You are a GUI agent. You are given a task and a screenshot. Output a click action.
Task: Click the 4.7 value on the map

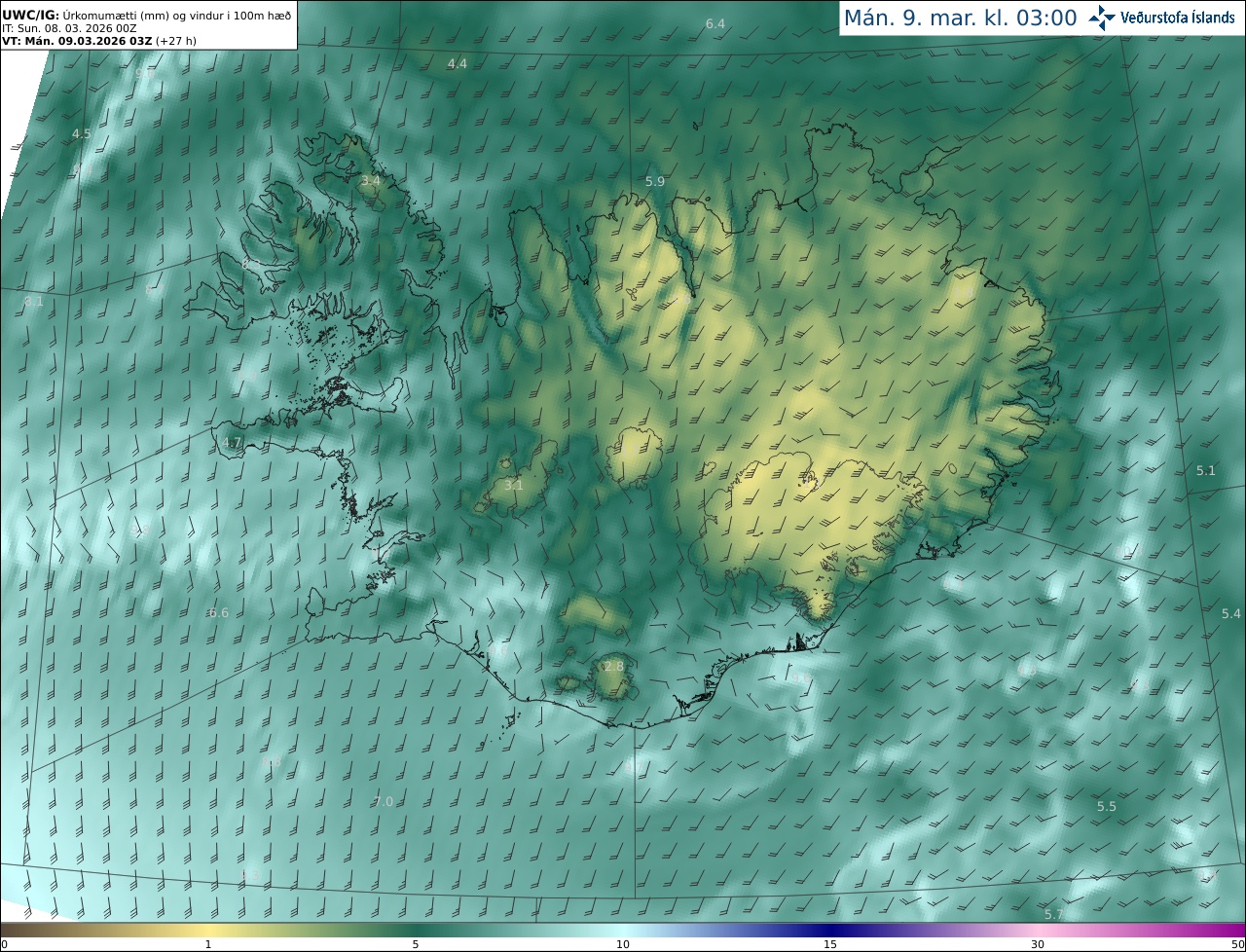[x=231, y=442]
